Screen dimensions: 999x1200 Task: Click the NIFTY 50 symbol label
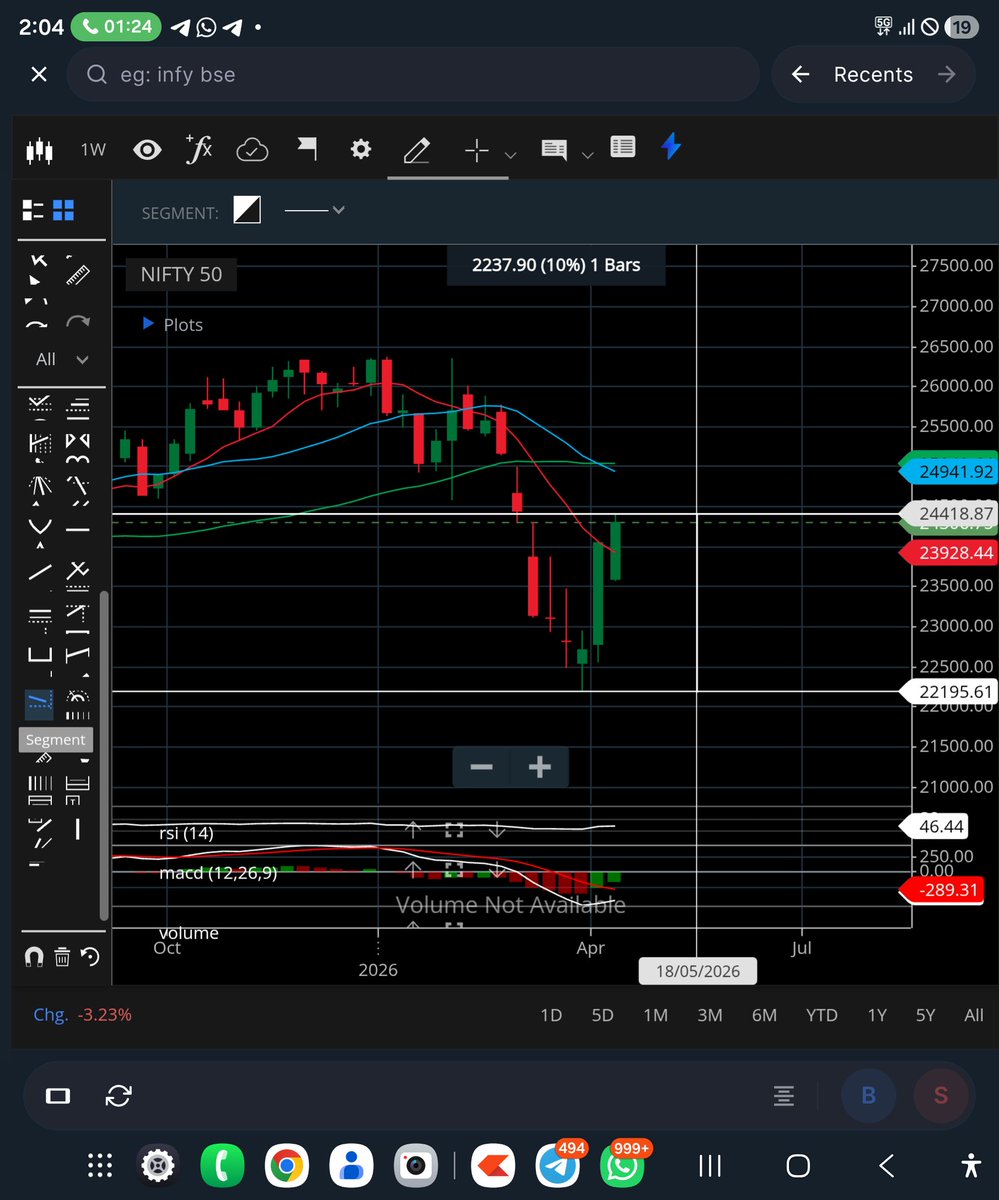[181, 274]
